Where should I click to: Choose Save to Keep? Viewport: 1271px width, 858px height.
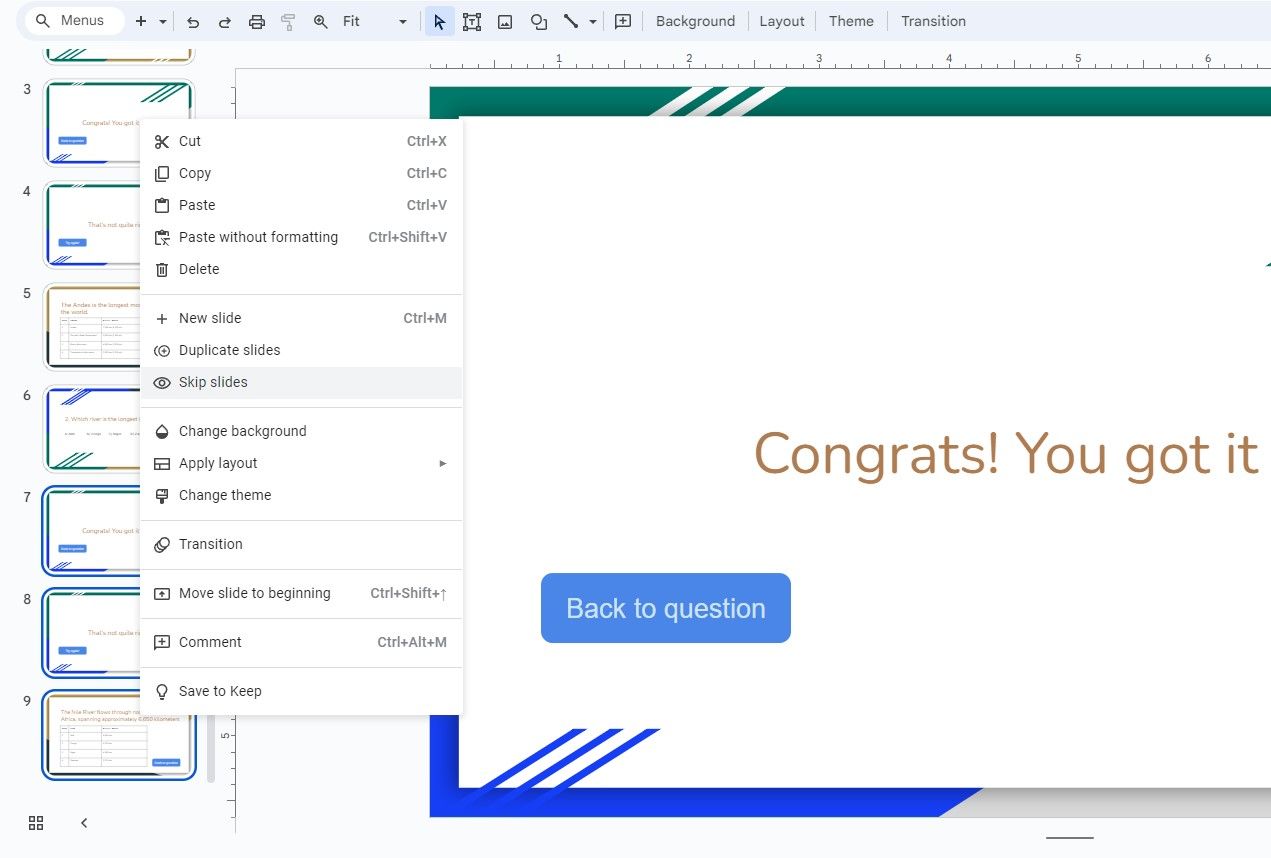(x=301, y=691)
